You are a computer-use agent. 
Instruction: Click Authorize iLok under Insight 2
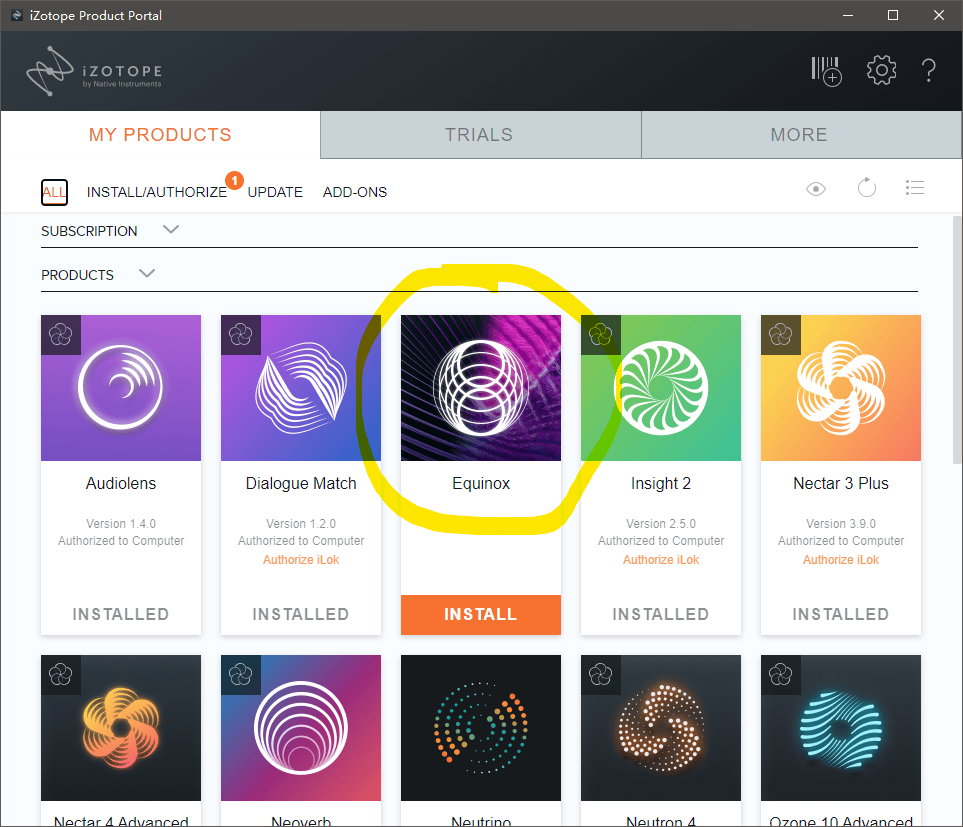(661, 560)
